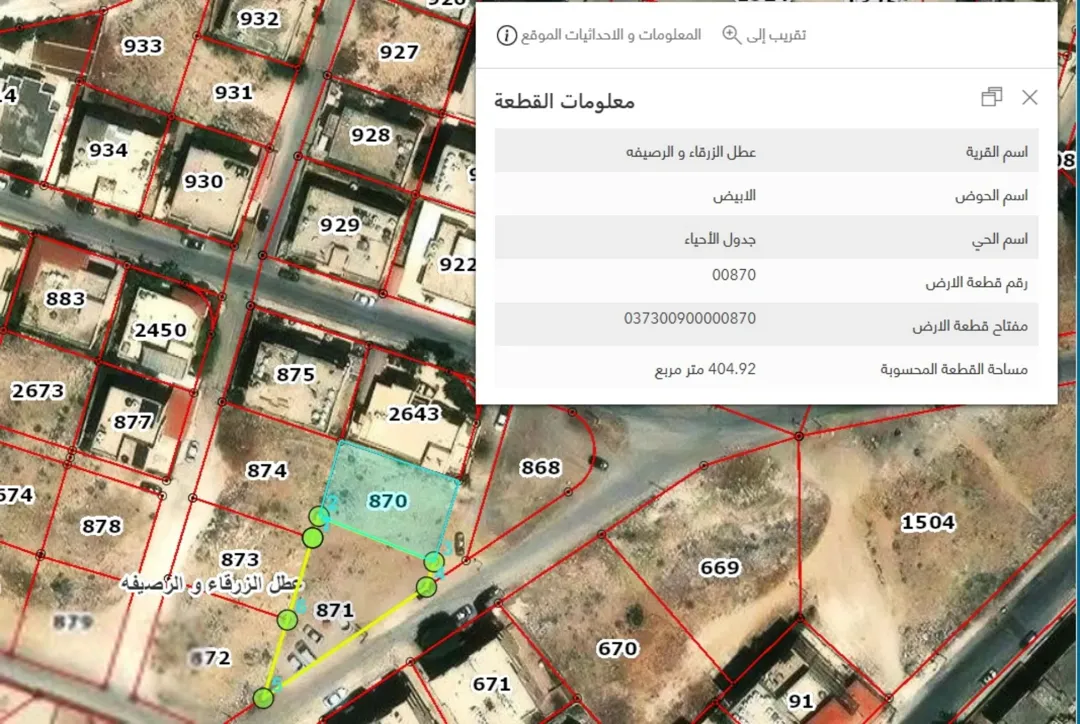Select parcel key value 037300900000870
The image size is (1080, 724).
click(689, 318)
